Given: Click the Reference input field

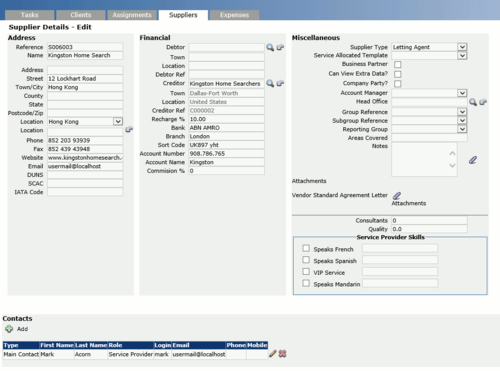Looking at the screenshot, I should (85, 47).
